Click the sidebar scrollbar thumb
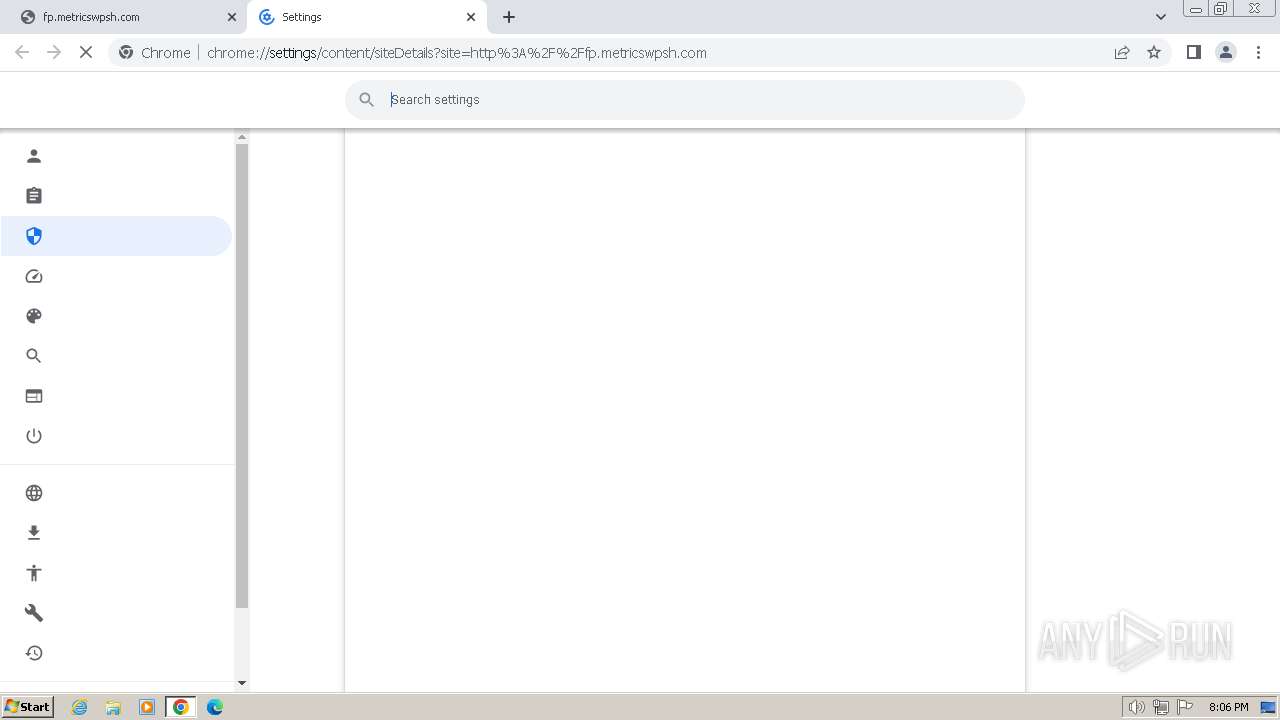 pos(241,376)
